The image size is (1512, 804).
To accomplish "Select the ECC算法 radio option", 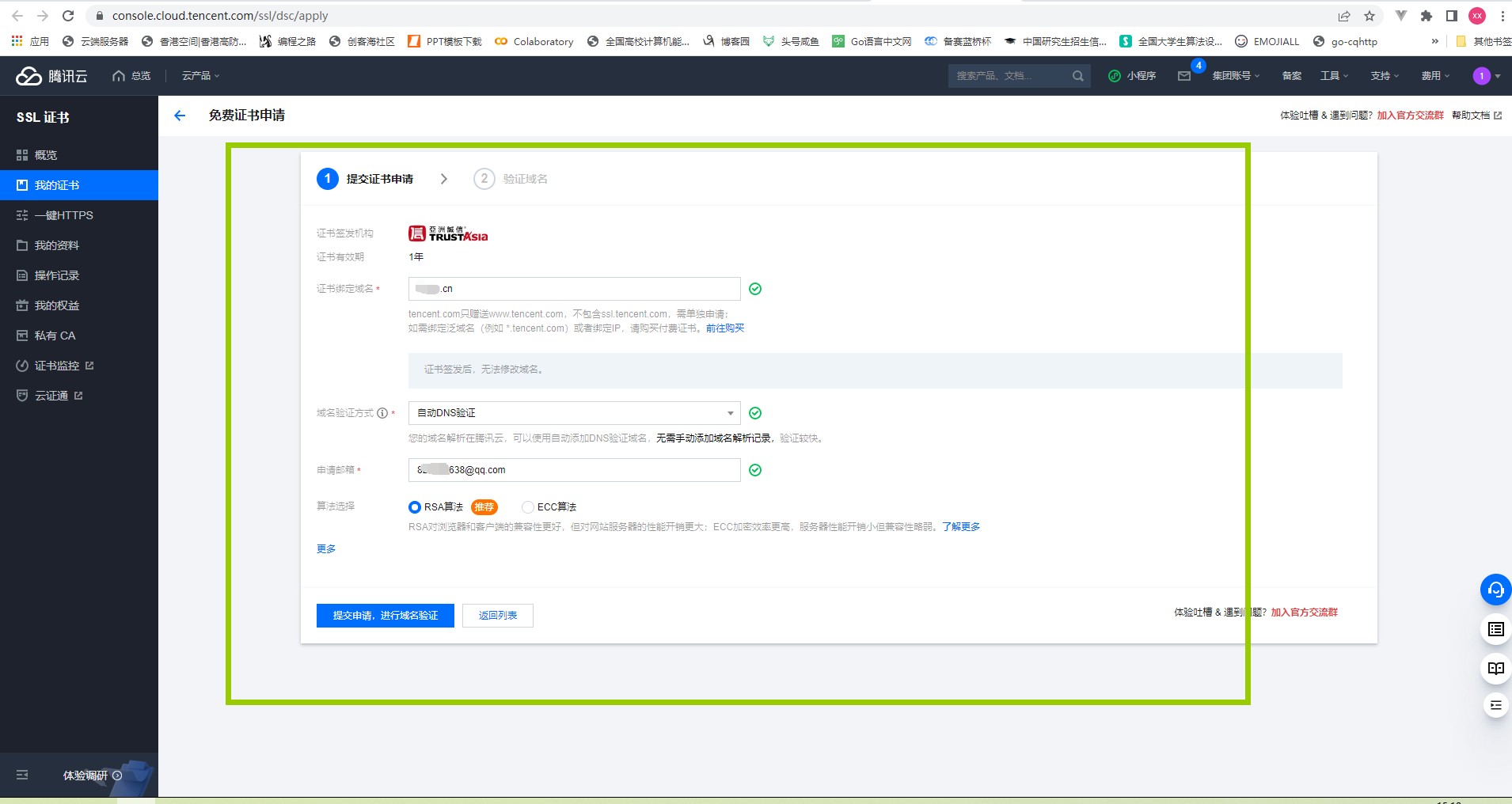I will pyautogui.click(x=528, y=507).
